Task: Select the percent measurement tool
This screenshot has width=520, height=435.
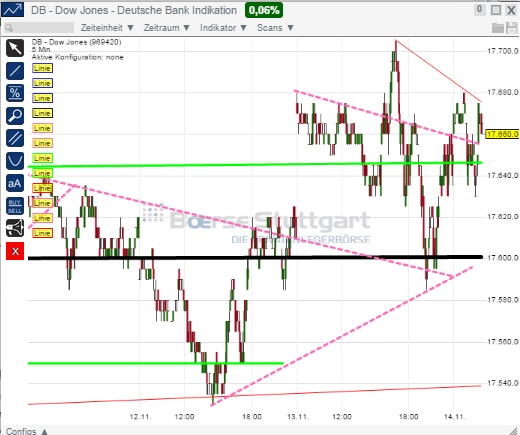Action: tap(15, 93)
